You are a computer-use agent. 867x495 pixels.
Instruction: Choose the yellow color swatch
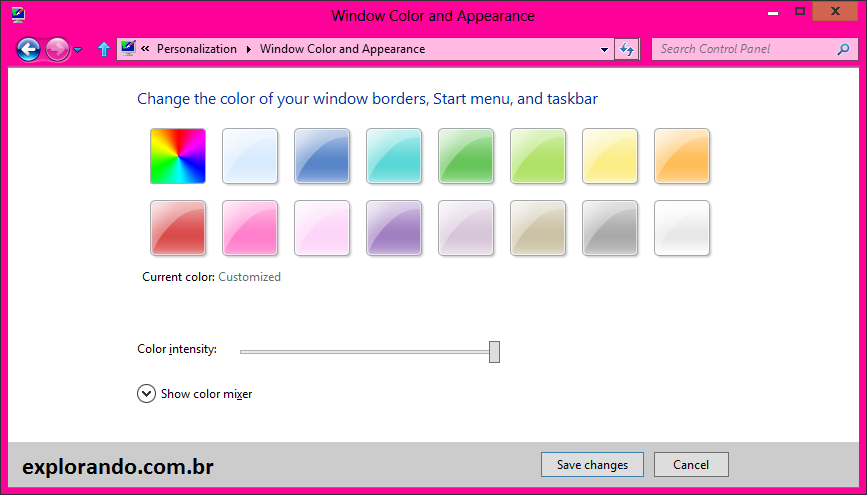pyautogui.click(x=610, y=156)
